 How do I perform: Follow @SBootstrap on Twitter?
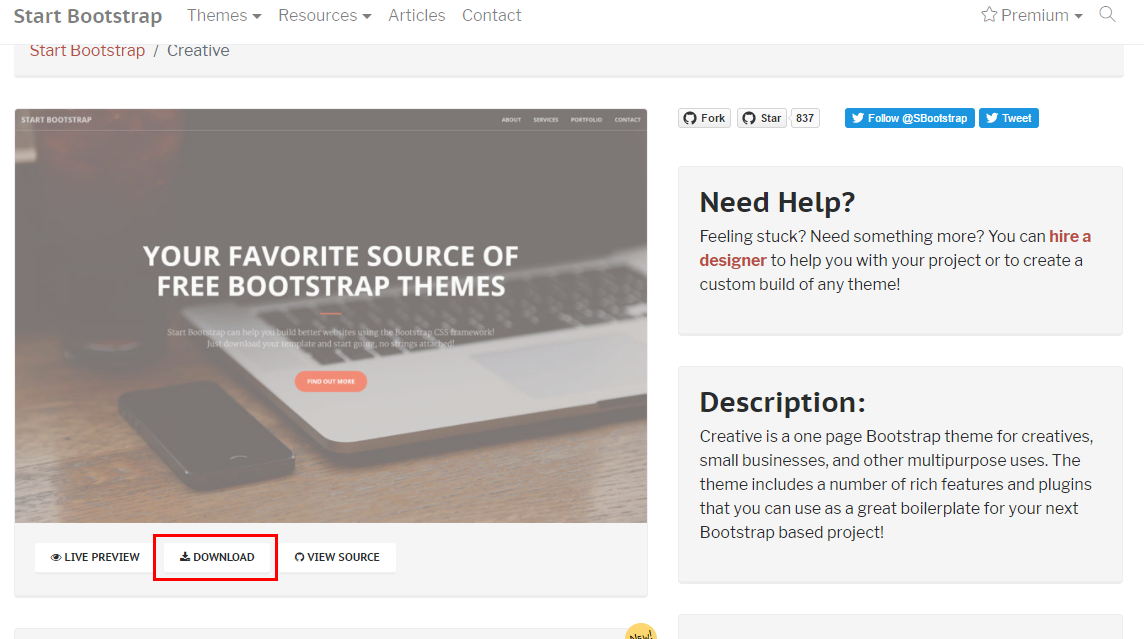pyautogui.click(x=910, y=118)
